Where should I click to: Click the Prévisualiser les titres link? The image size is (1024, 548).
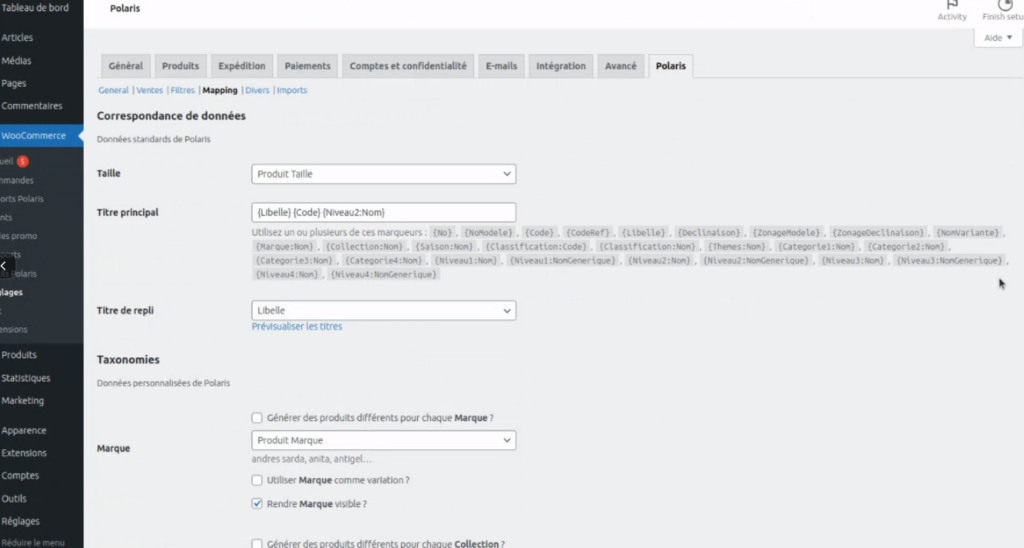point(297,327)
